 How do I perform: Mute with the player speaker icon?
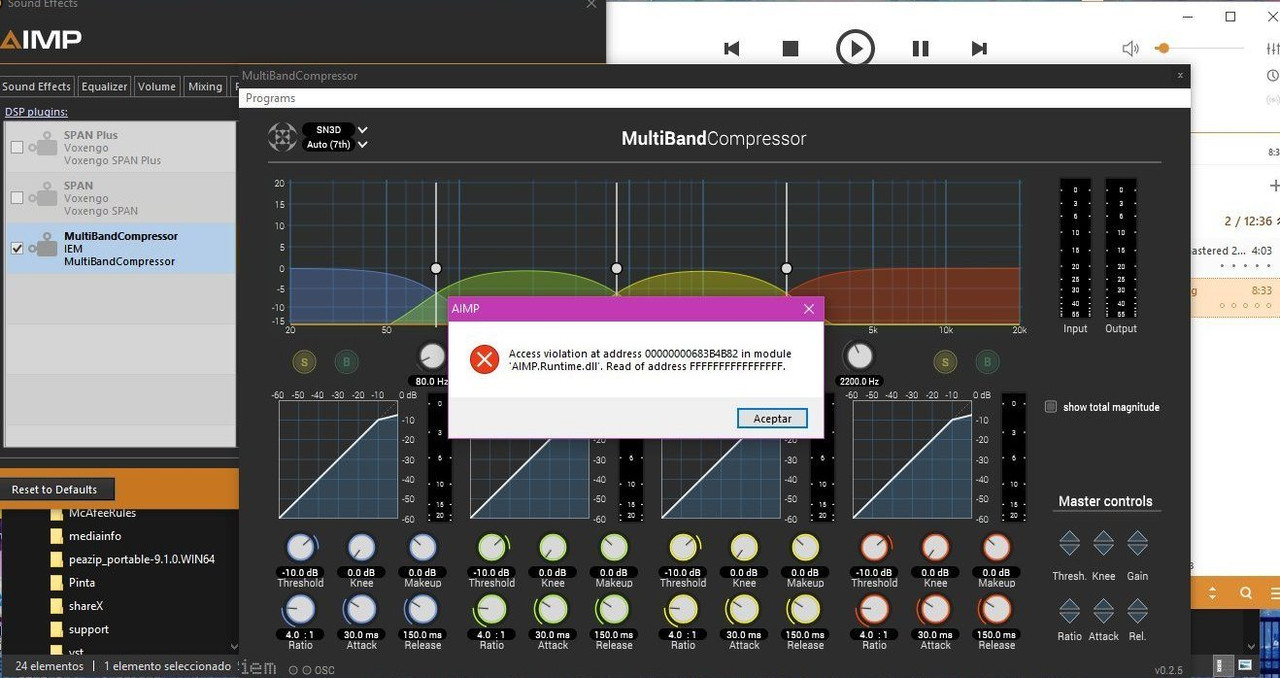pyautogui.click(x=1130, y=48)
